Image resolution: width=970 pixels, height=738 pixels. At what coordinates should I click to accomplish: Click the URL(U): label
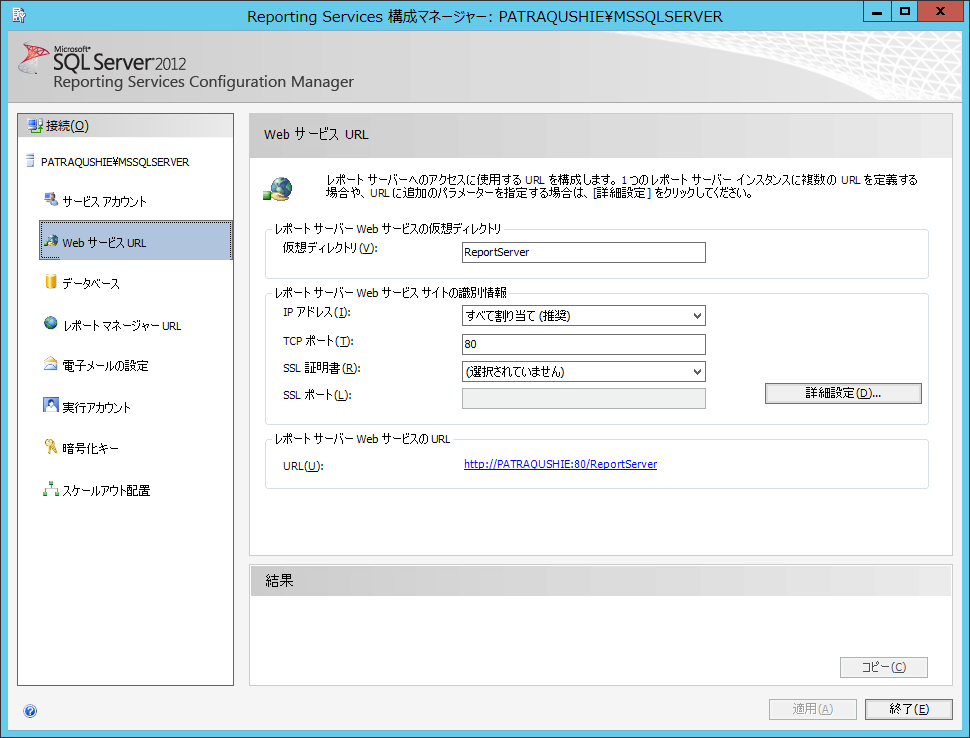tap(303, 466)
